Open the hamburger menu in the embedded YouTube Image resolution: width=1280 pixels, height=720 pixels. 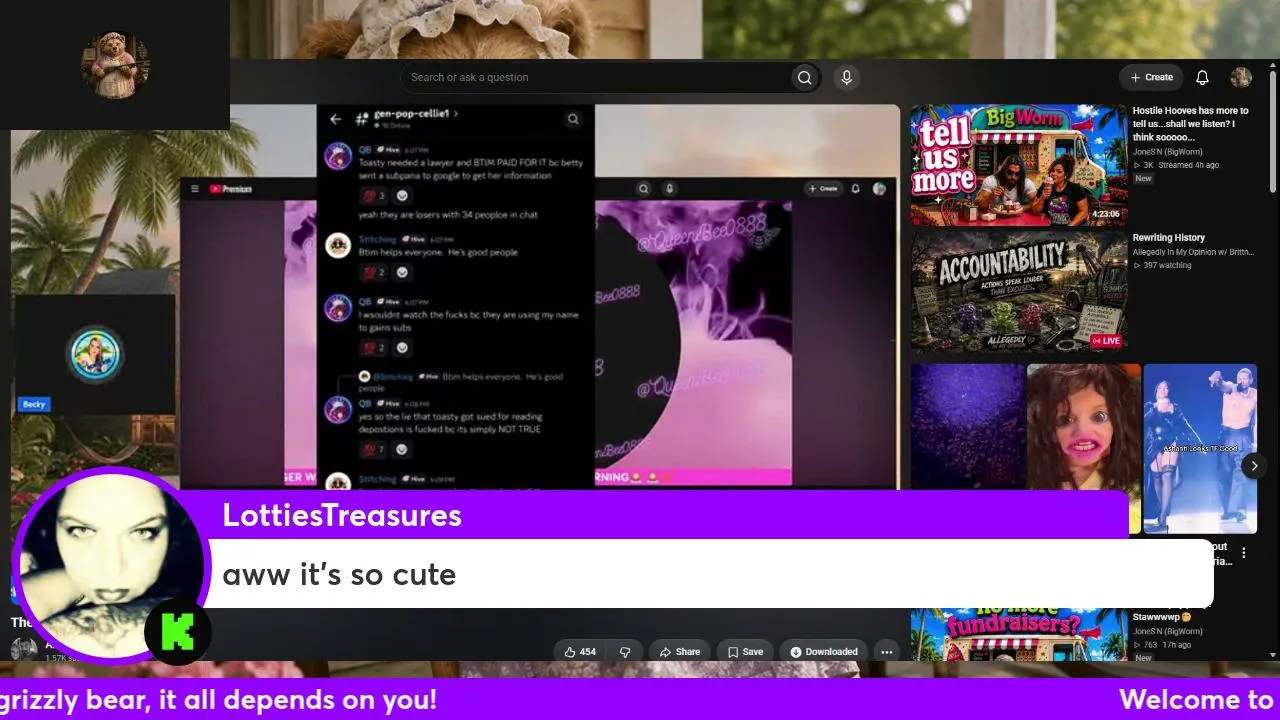click(x=194, y=189)
